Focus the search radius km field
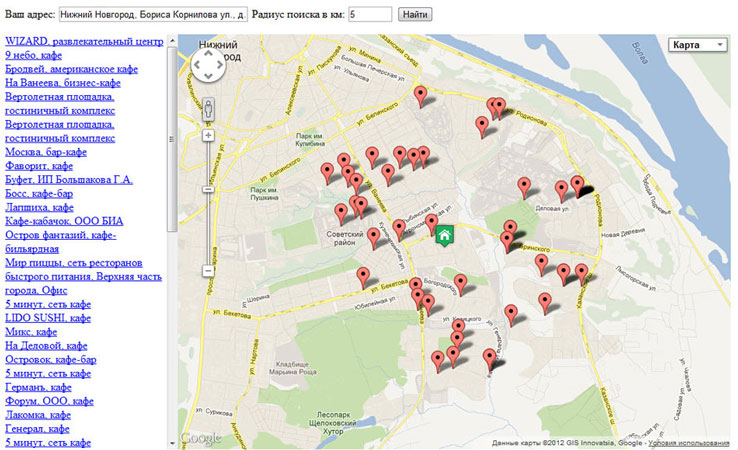 pyautogui.click(x=370, y=15)
